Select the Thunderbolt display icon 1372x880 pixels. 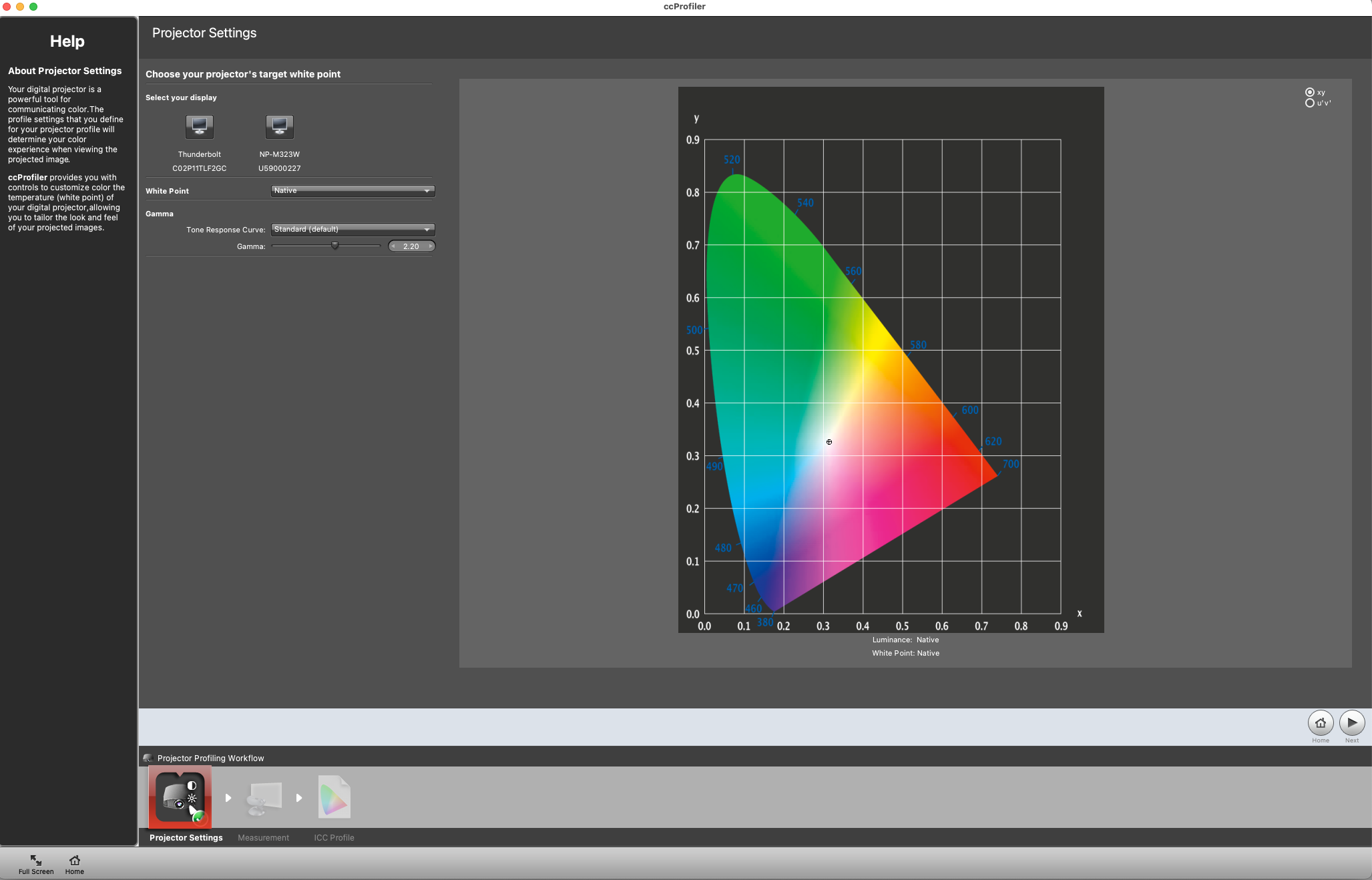tap(199, 126)
